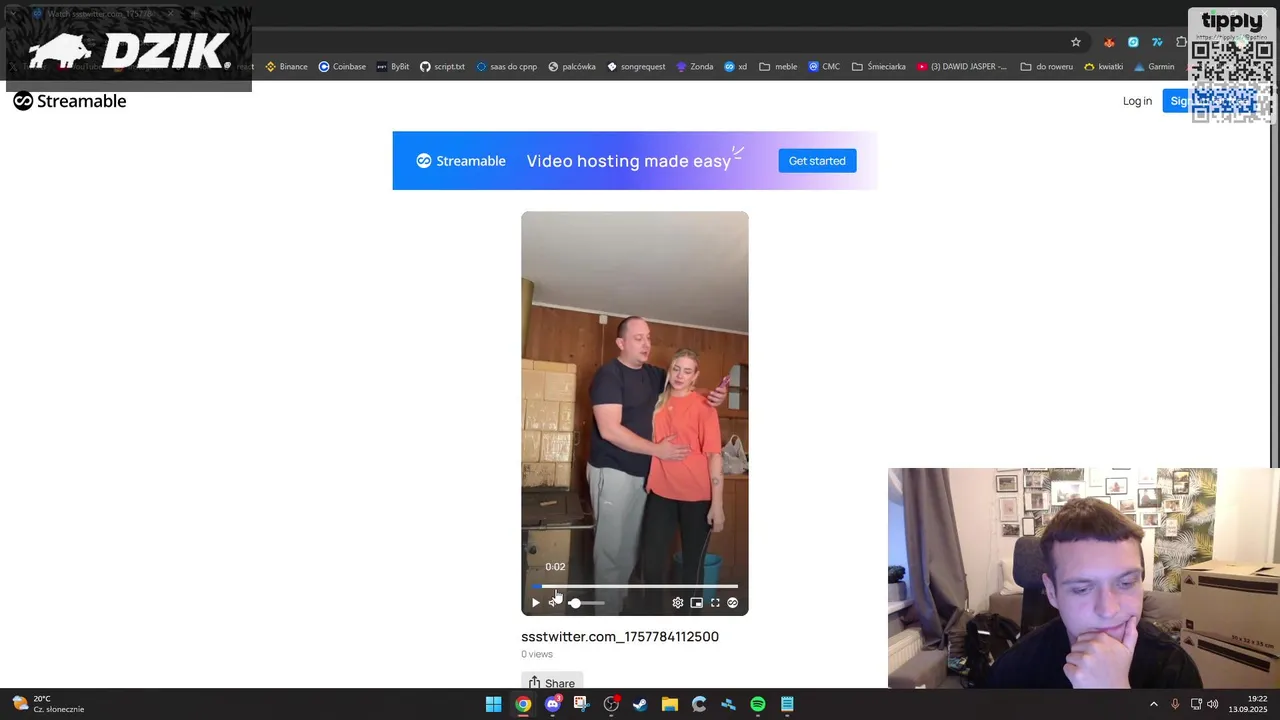
Task: Open the Garmin bookmark
Action: pyautogui.click(x=1154, y=67)
